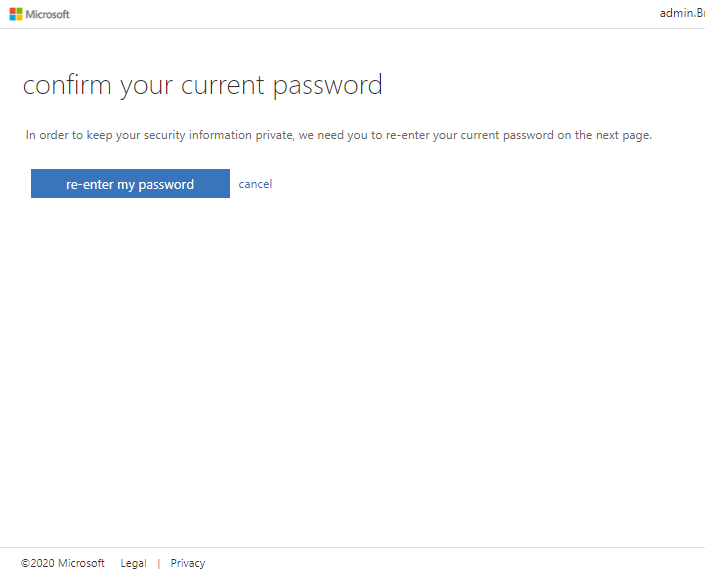
Task: Open the Legal link in footer
Action: coord(134,563)
